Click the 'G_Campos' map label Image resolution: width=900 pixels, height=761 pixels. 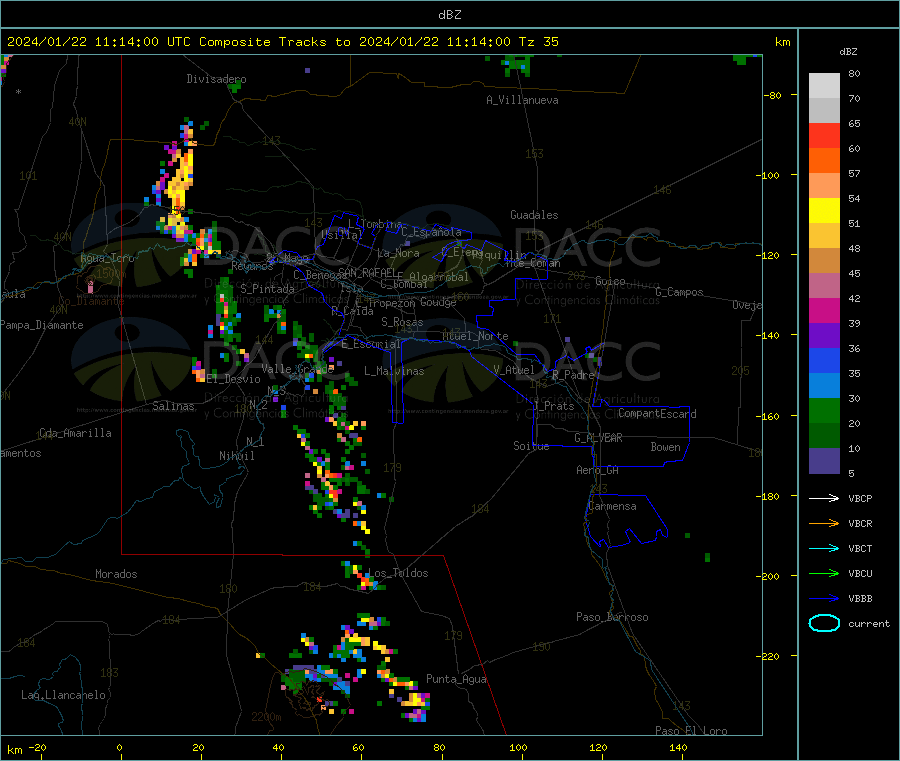point(679,292)
